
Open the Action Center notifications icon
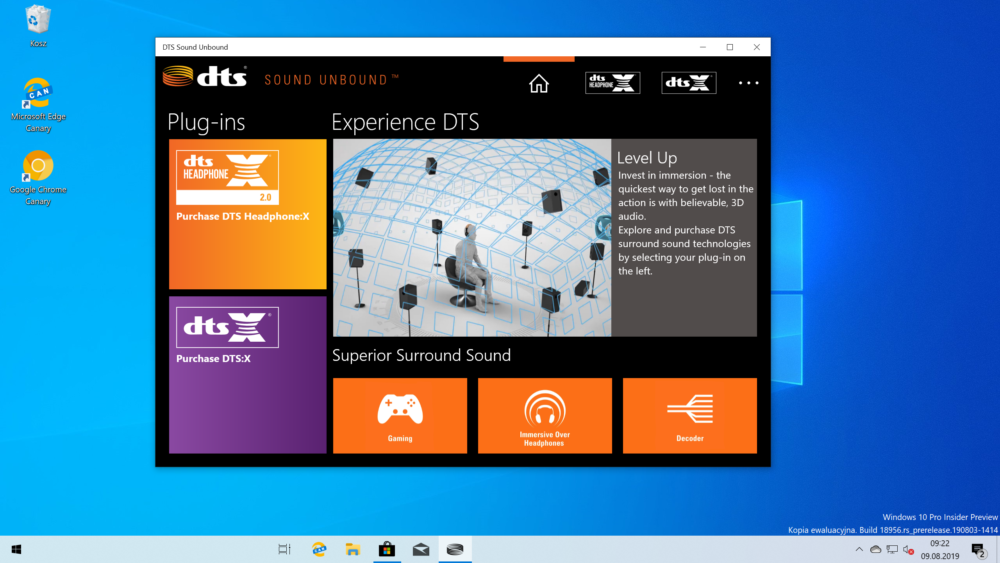click(x=979, y=550)
